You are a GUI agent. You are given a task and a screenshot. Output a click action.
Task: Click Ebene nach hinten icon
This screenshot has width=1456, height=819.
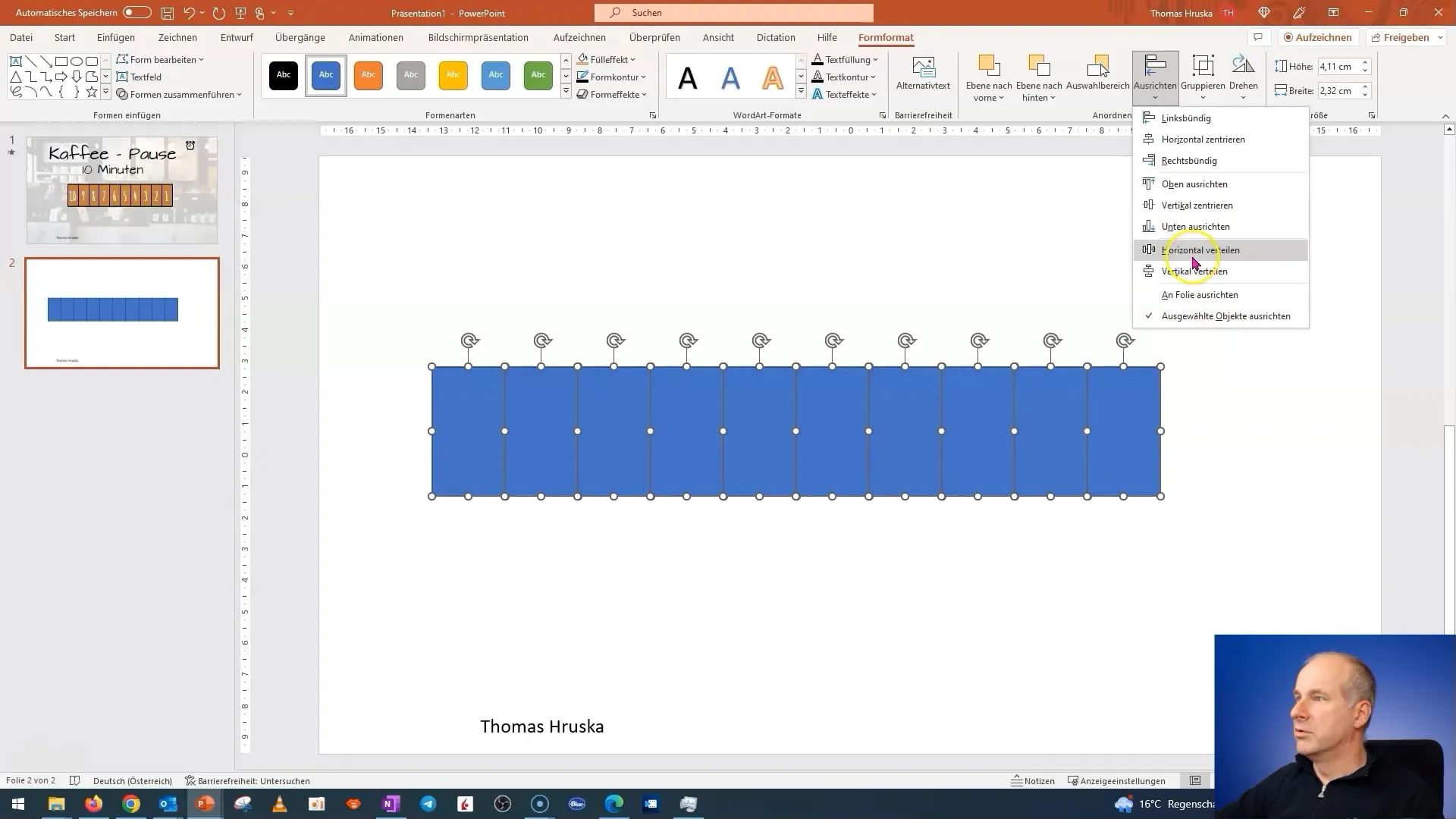(x=1039, y=67)
